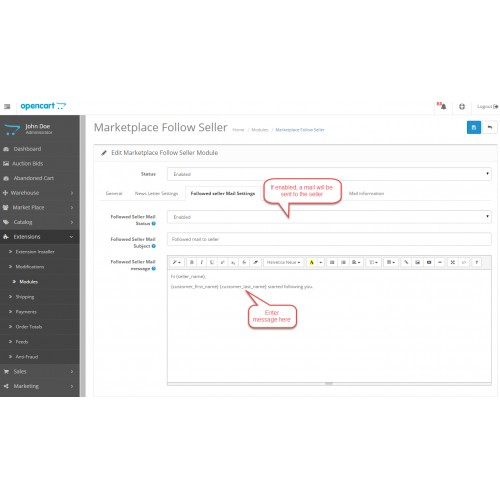Open the Helvetica Neue font dropdown
This screenshot has height=500, width=500.
[284, 263]
